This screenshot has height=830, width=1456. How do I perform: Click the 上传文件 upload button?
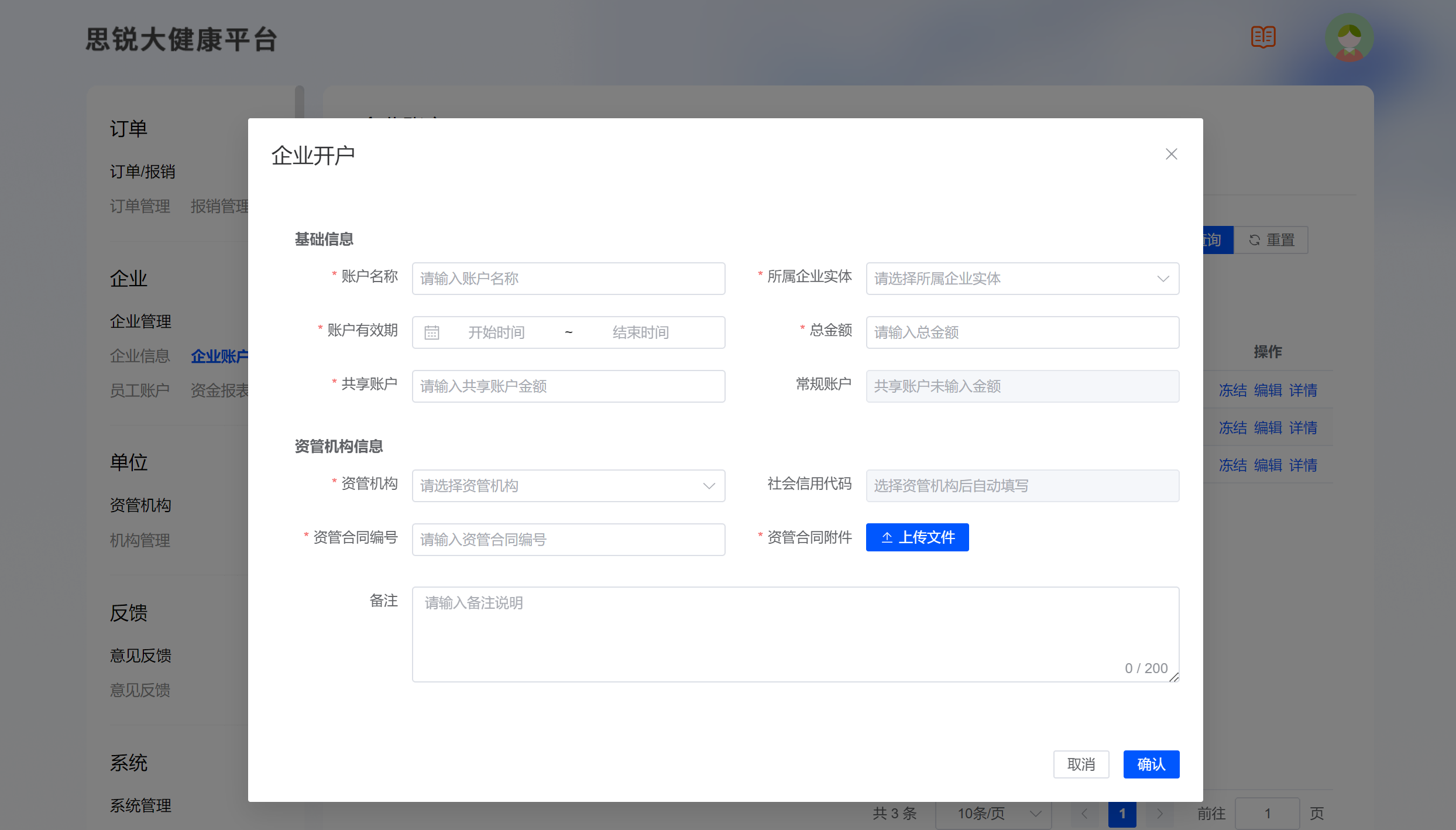[917, 537]
